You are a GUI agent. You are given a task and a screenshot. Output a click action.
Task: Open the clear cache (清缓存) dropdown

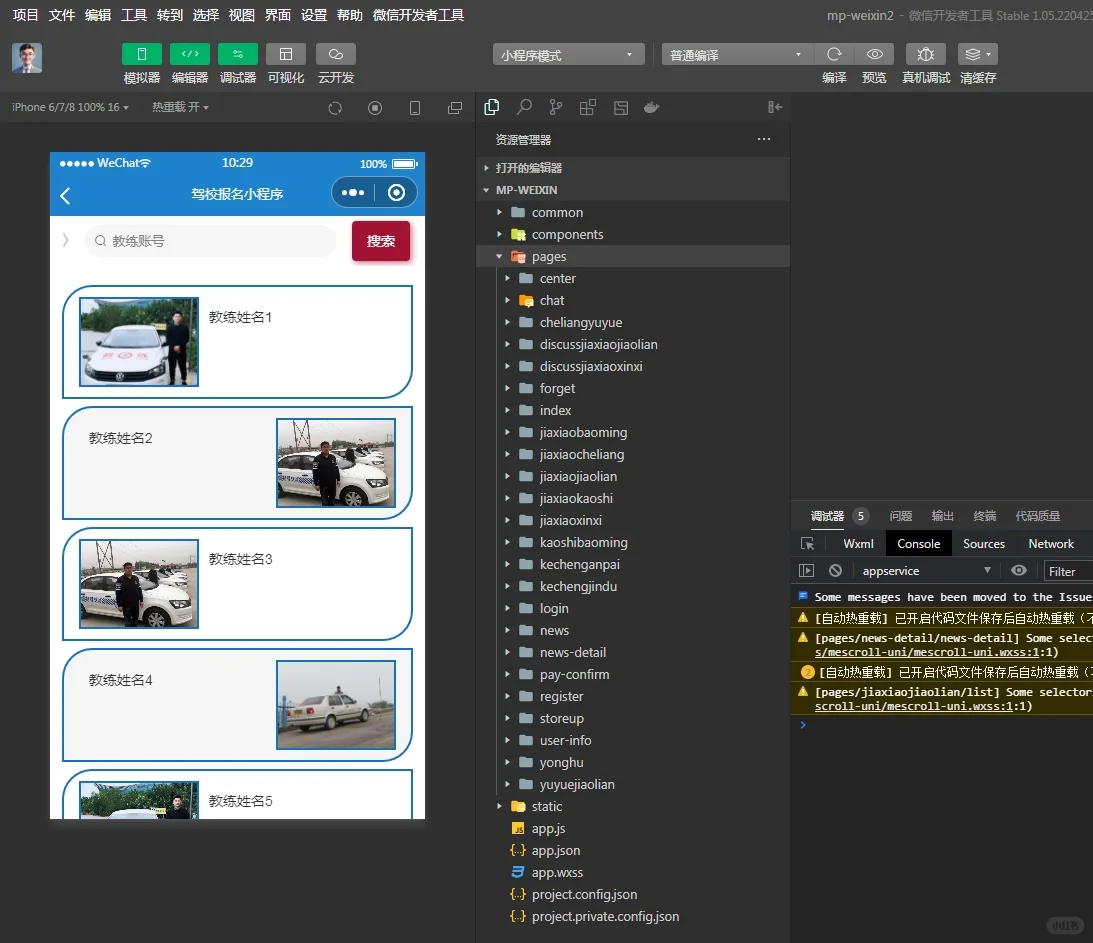(978, 54)
